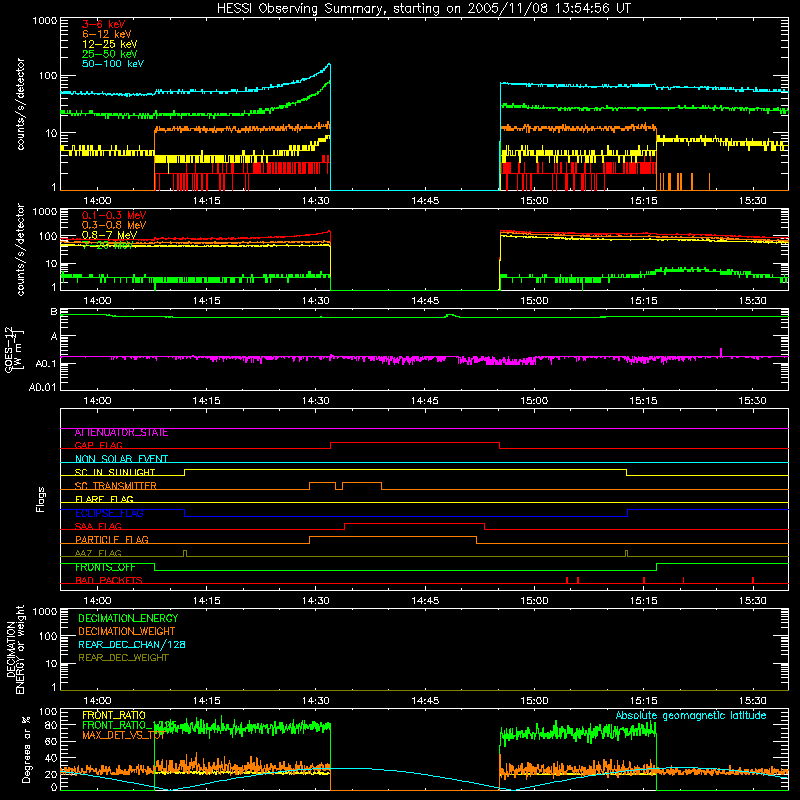The height and width of the screenshot is (800, 800).
Task: Click the 14:15 tick under the GOES panel
Action: [x=207, y=401]
